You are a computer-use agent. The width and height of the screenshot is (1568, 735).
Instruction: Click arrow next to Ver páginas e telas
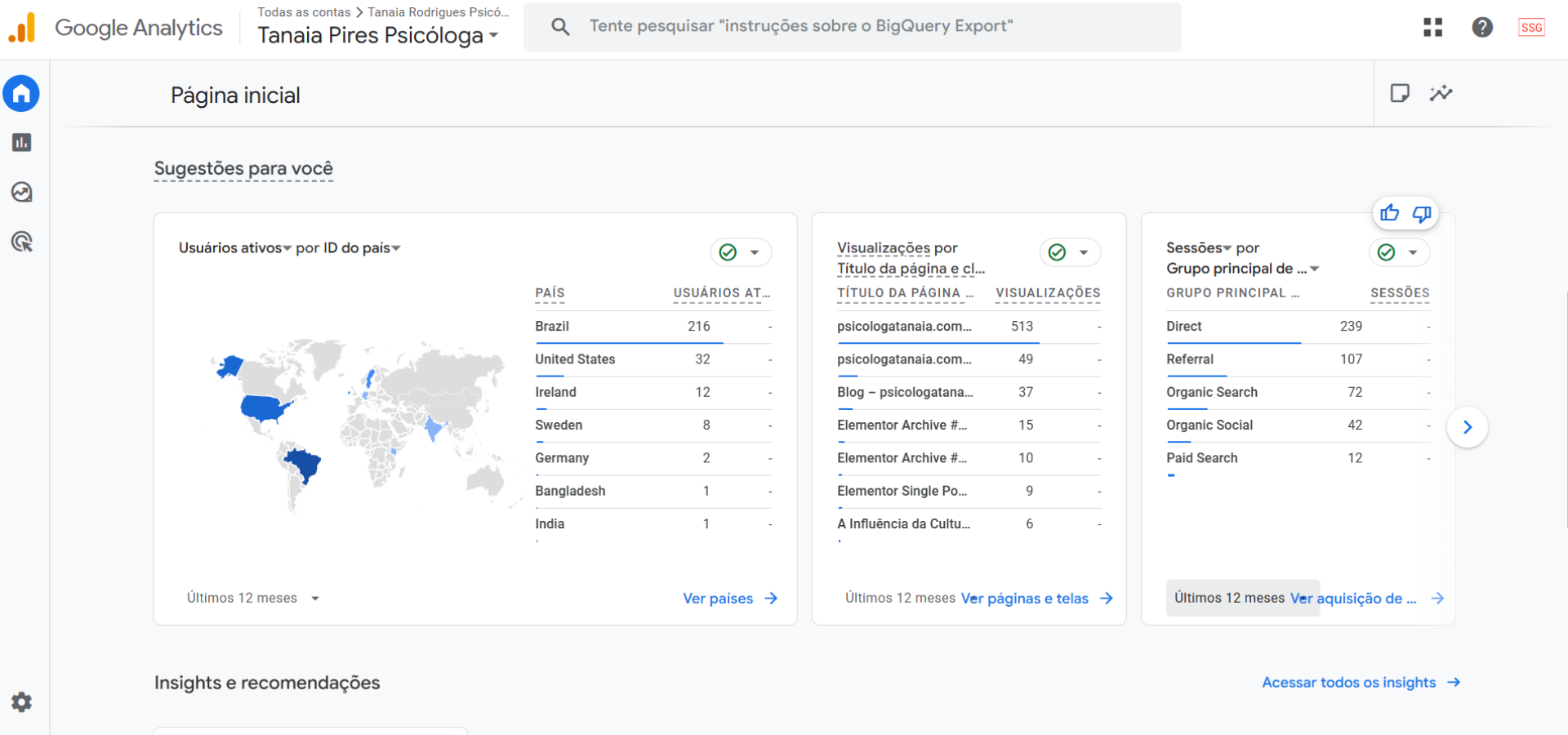tap(1107, 599)
